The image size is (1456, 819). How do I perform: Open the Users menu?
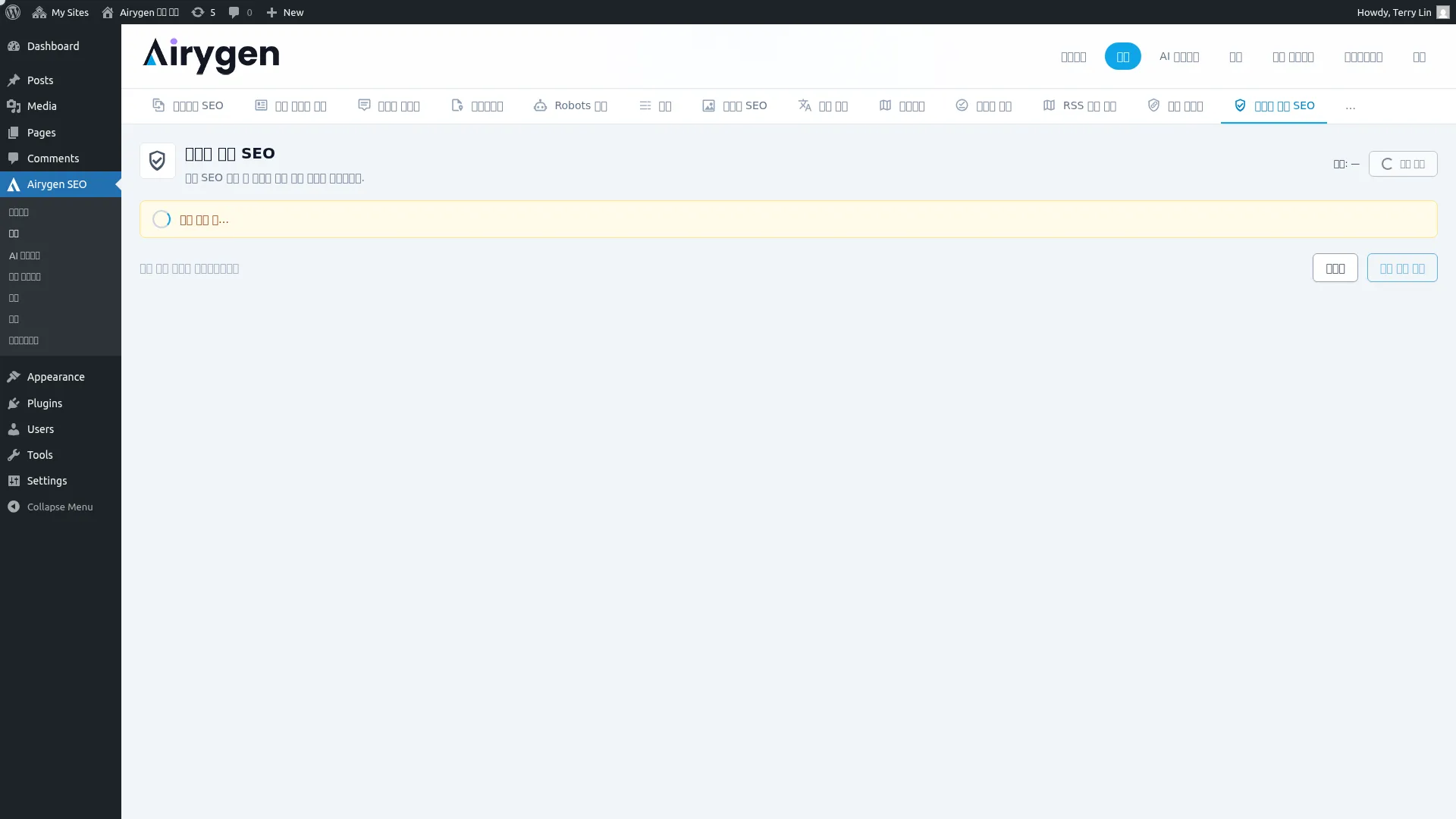tap(61, 429)
